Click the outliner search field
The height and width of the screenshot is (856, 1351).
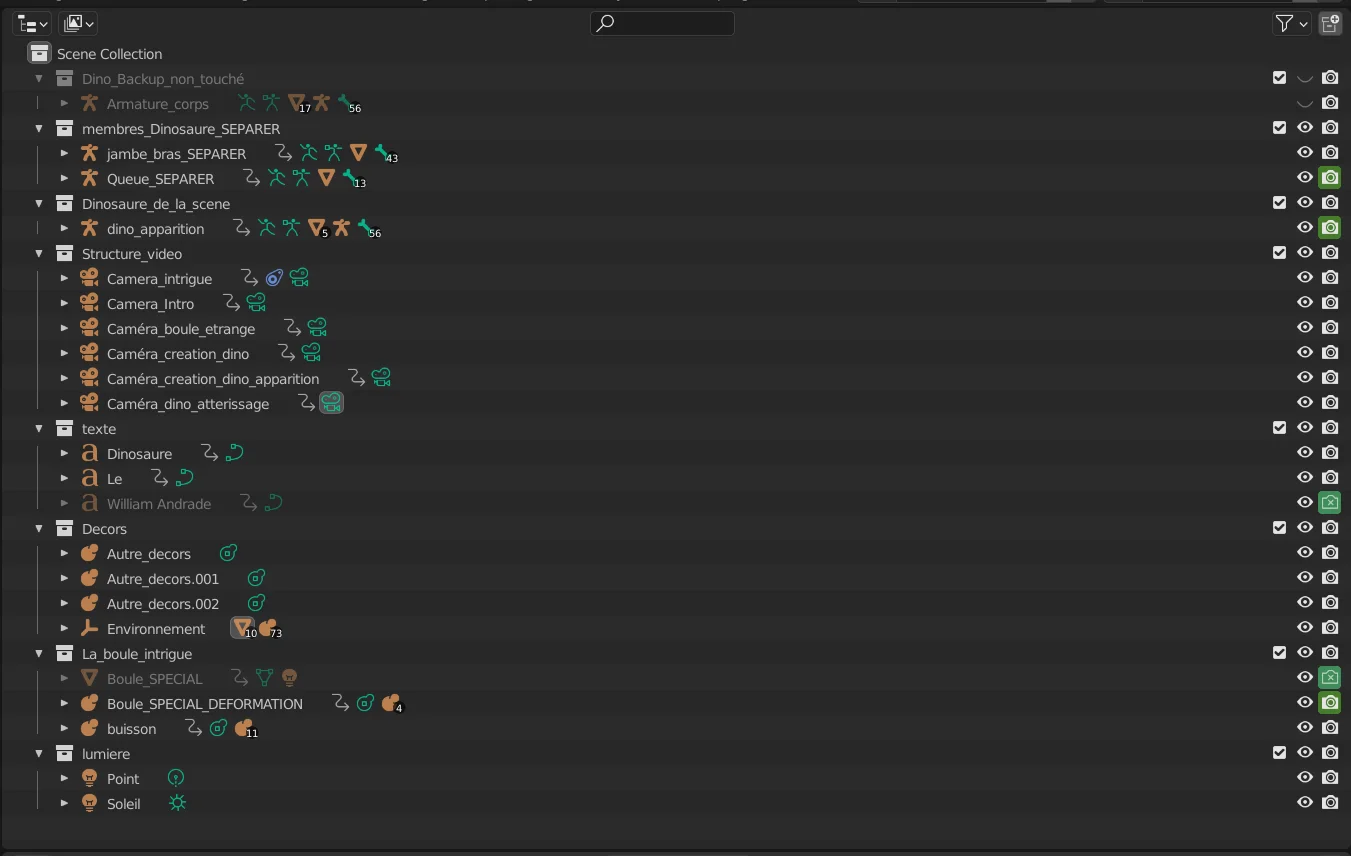click(x=662, y=23)
